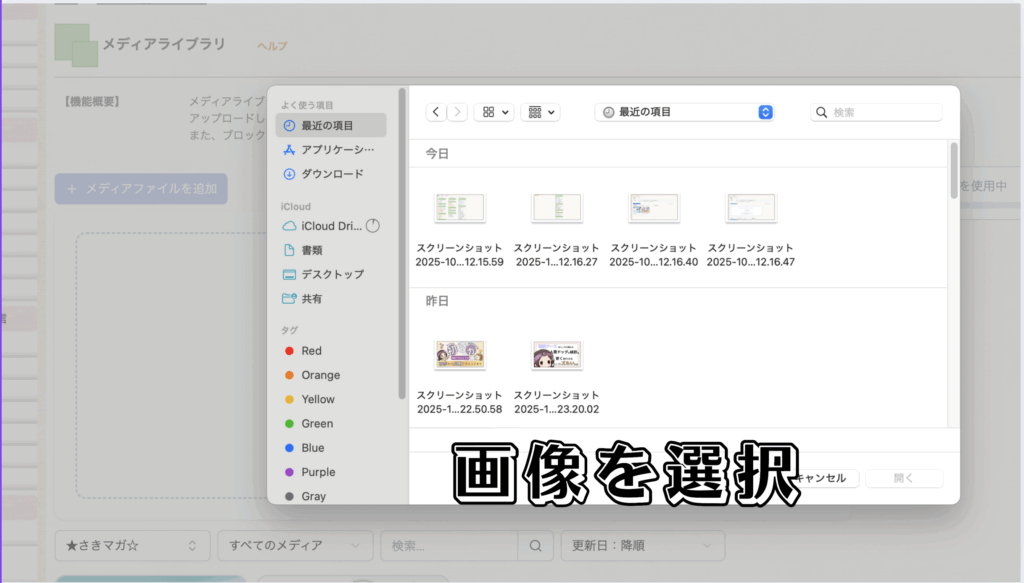Select 書類 documents folder in sidebar

coord(312,250)
